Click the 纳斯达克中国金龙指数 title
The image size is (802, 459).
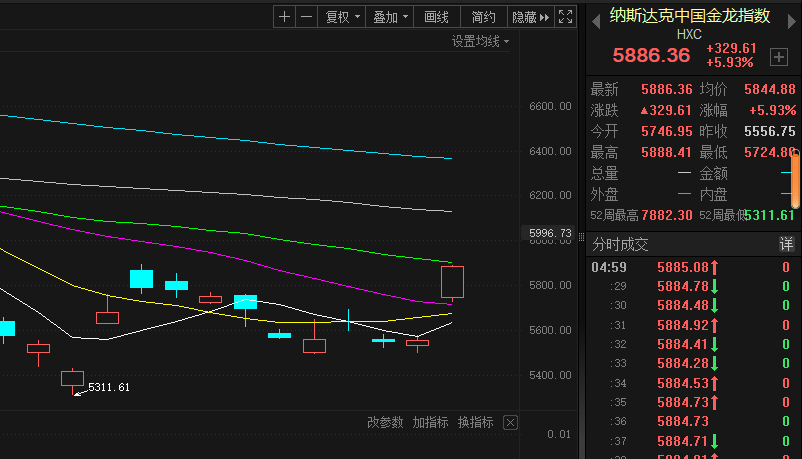(x=689, y=16)
